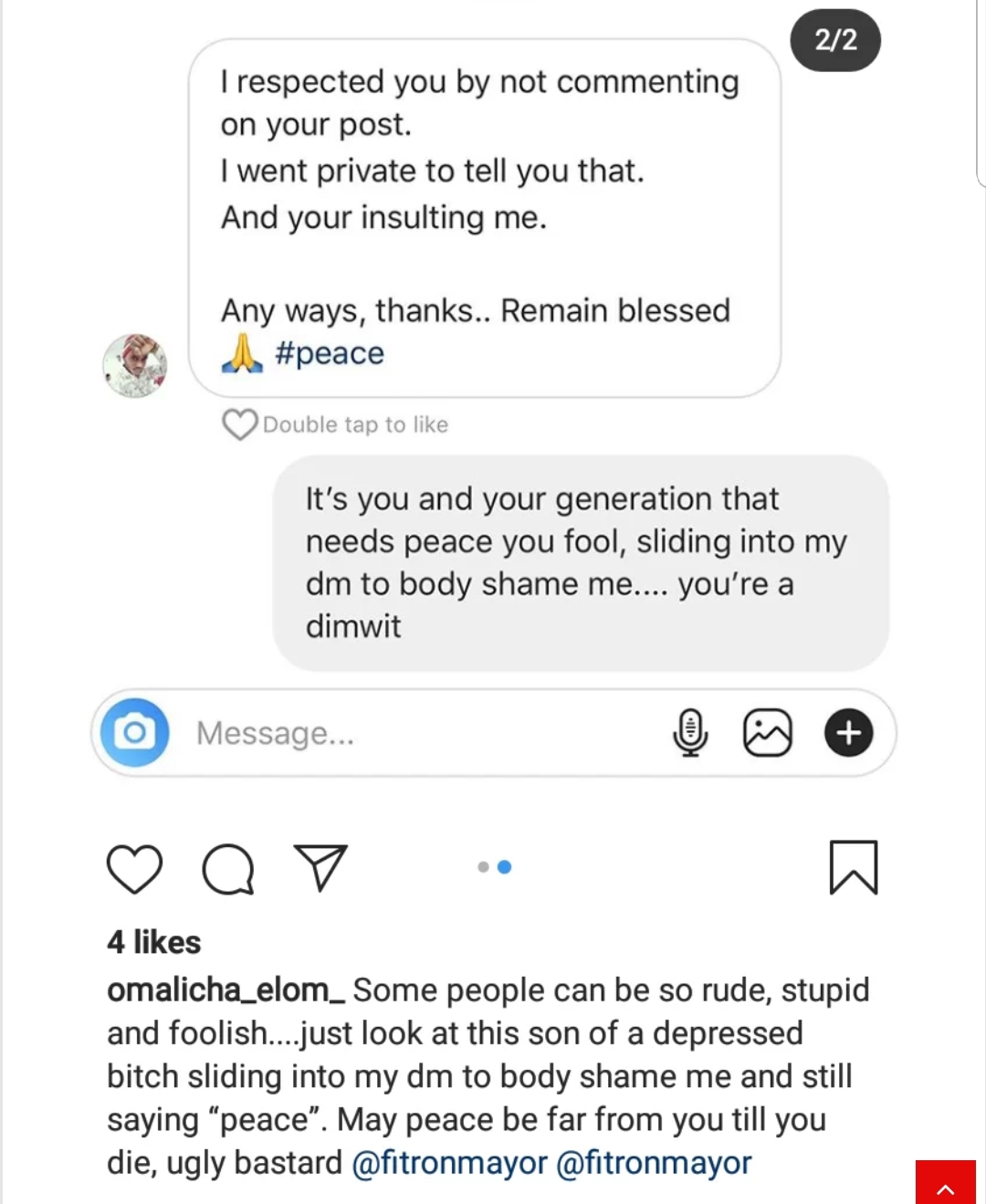Screen dimensions: 986x1204
Task: View who liked via "4 likes"
Action: pos(153,942)
